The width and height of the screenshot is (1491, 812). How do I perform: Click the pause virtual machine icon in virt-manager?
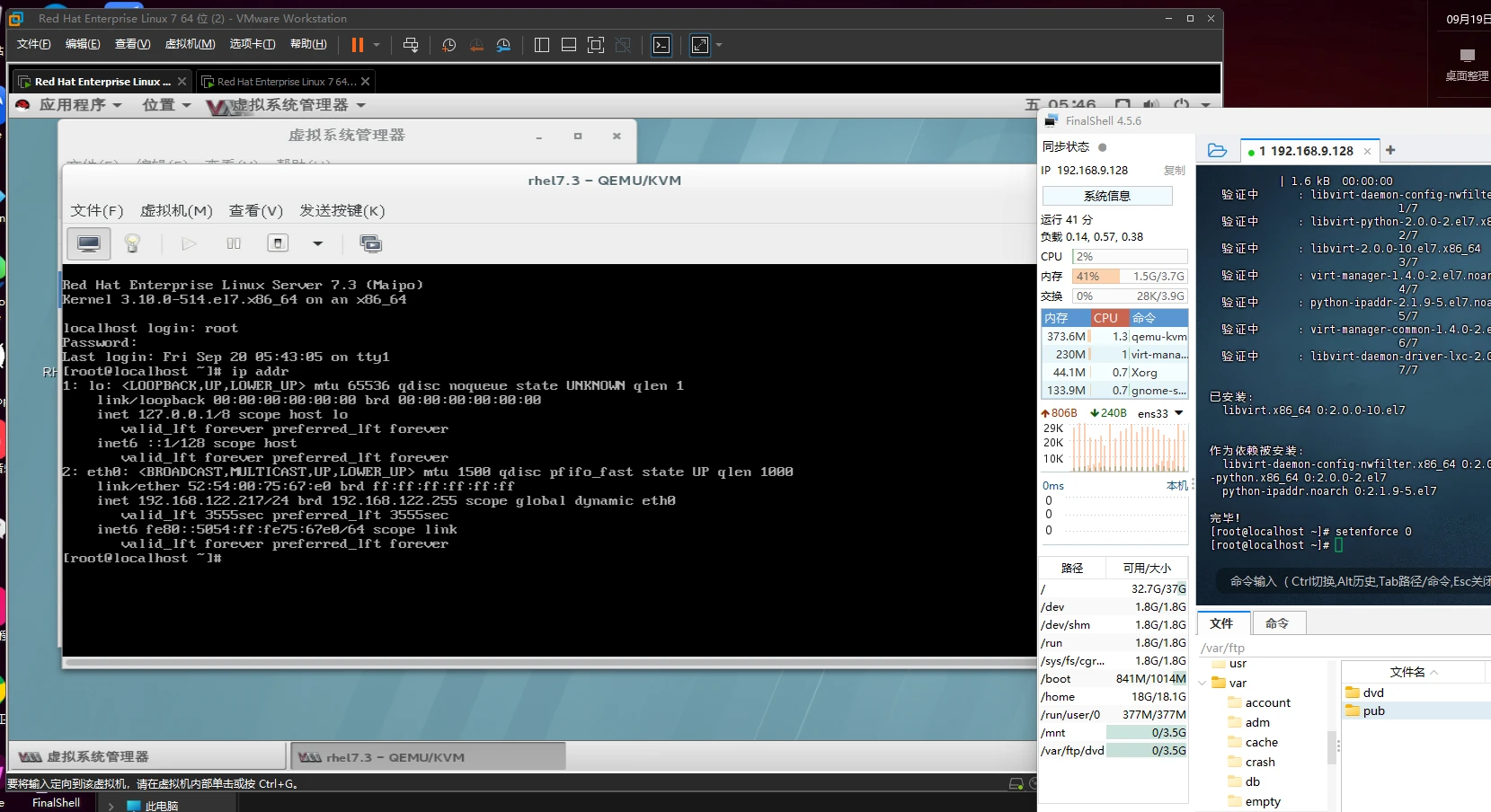[x=234, y=243]
